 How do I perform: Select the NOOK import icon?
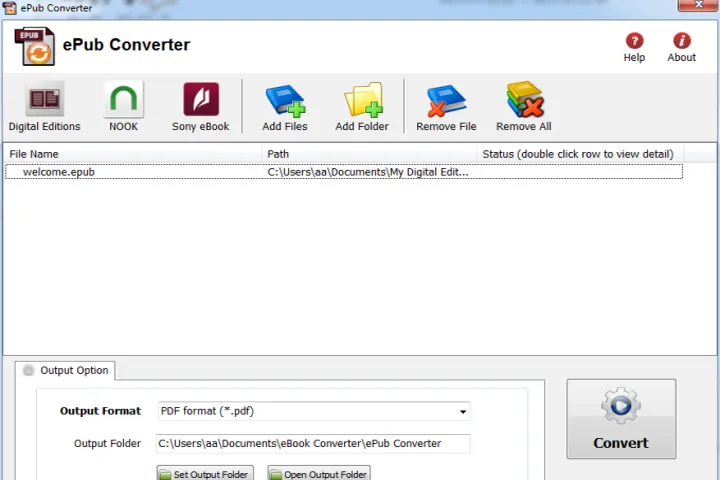coord(124,99)
